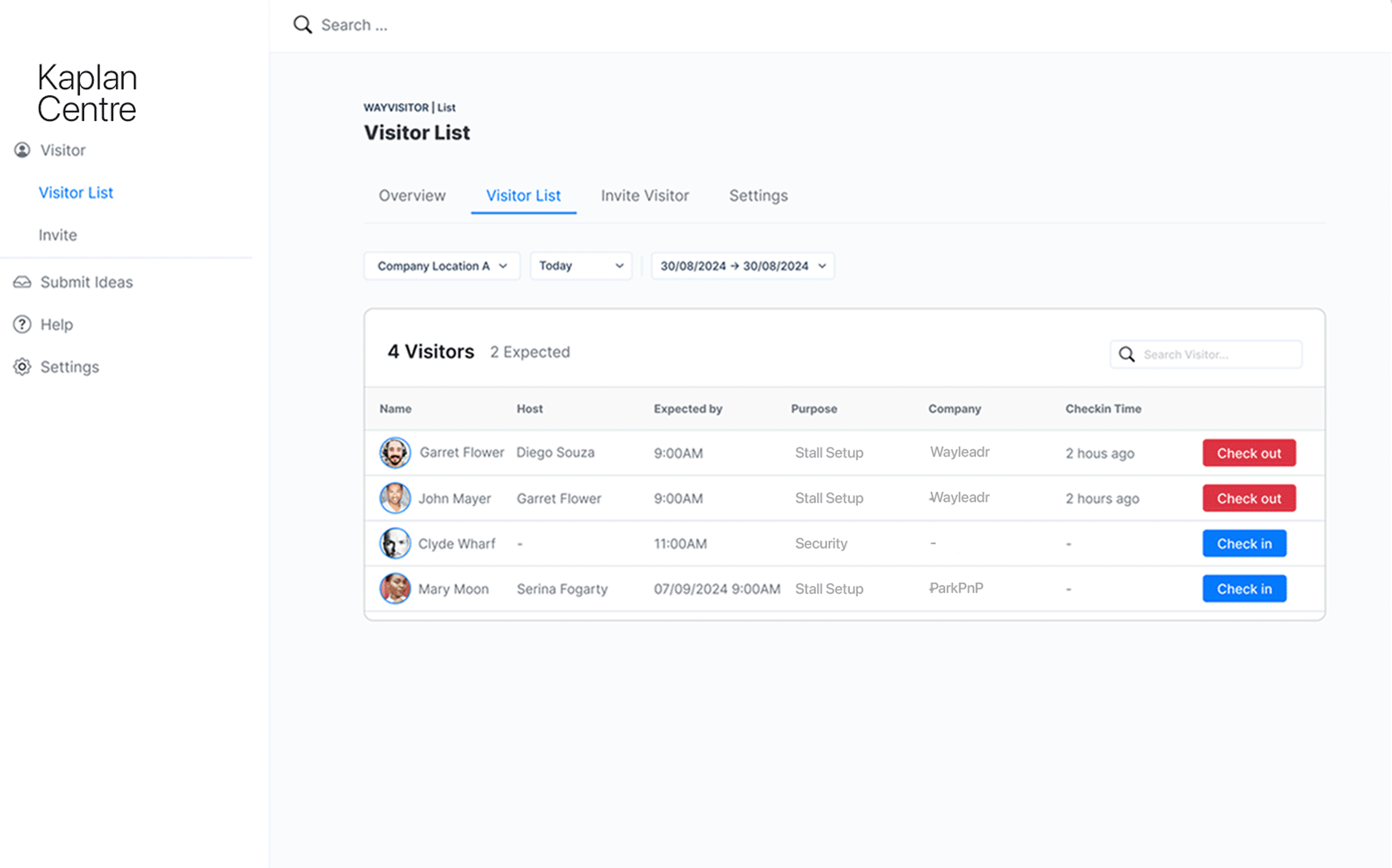The height and width of the screenshot is (868, 1392).
Task: Switch to the Invite Visitor tab
Action: (x=645, y=195)
